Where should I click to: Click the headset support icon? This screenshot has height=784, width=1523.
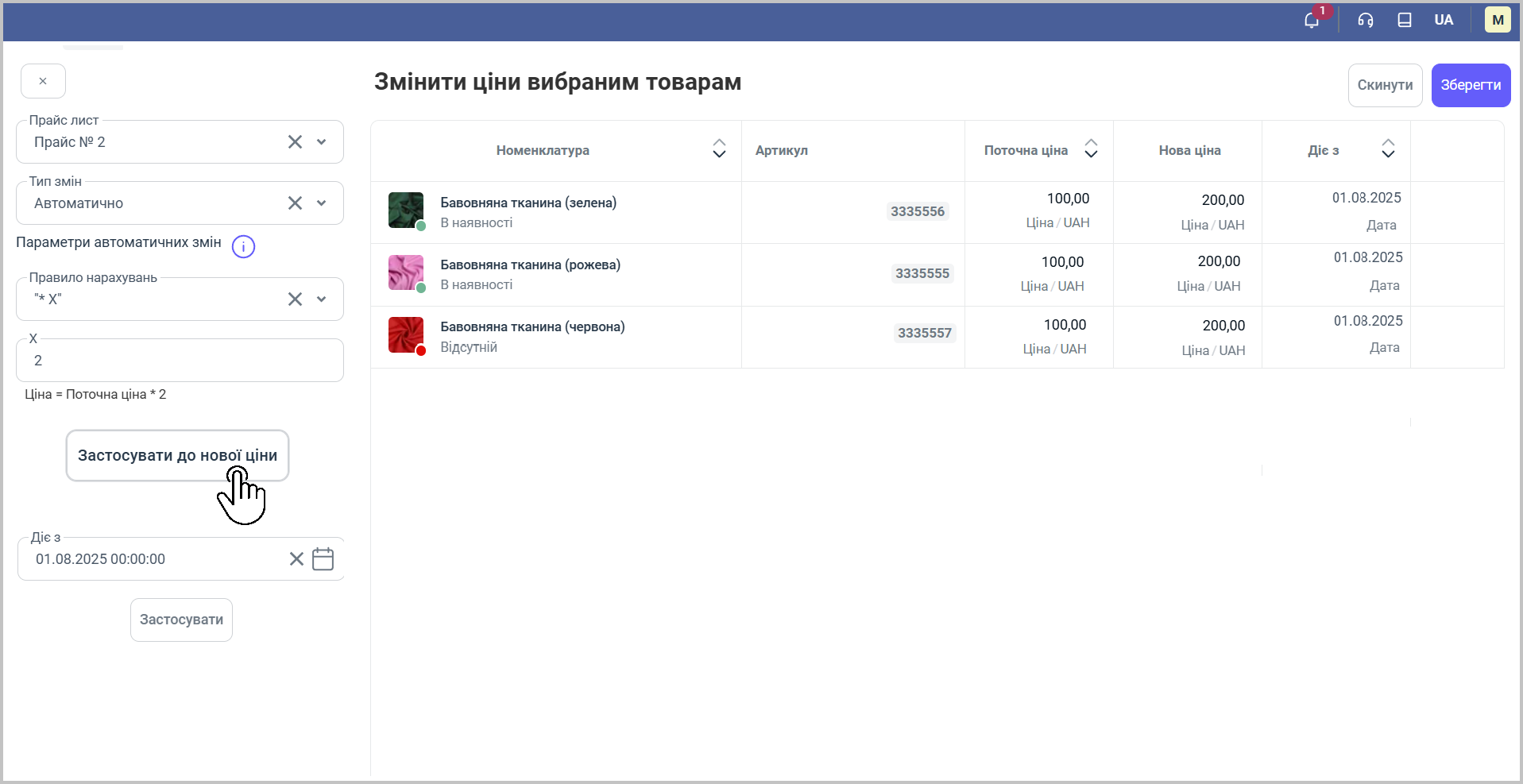pyautogui.click(x=1366, y=21)
